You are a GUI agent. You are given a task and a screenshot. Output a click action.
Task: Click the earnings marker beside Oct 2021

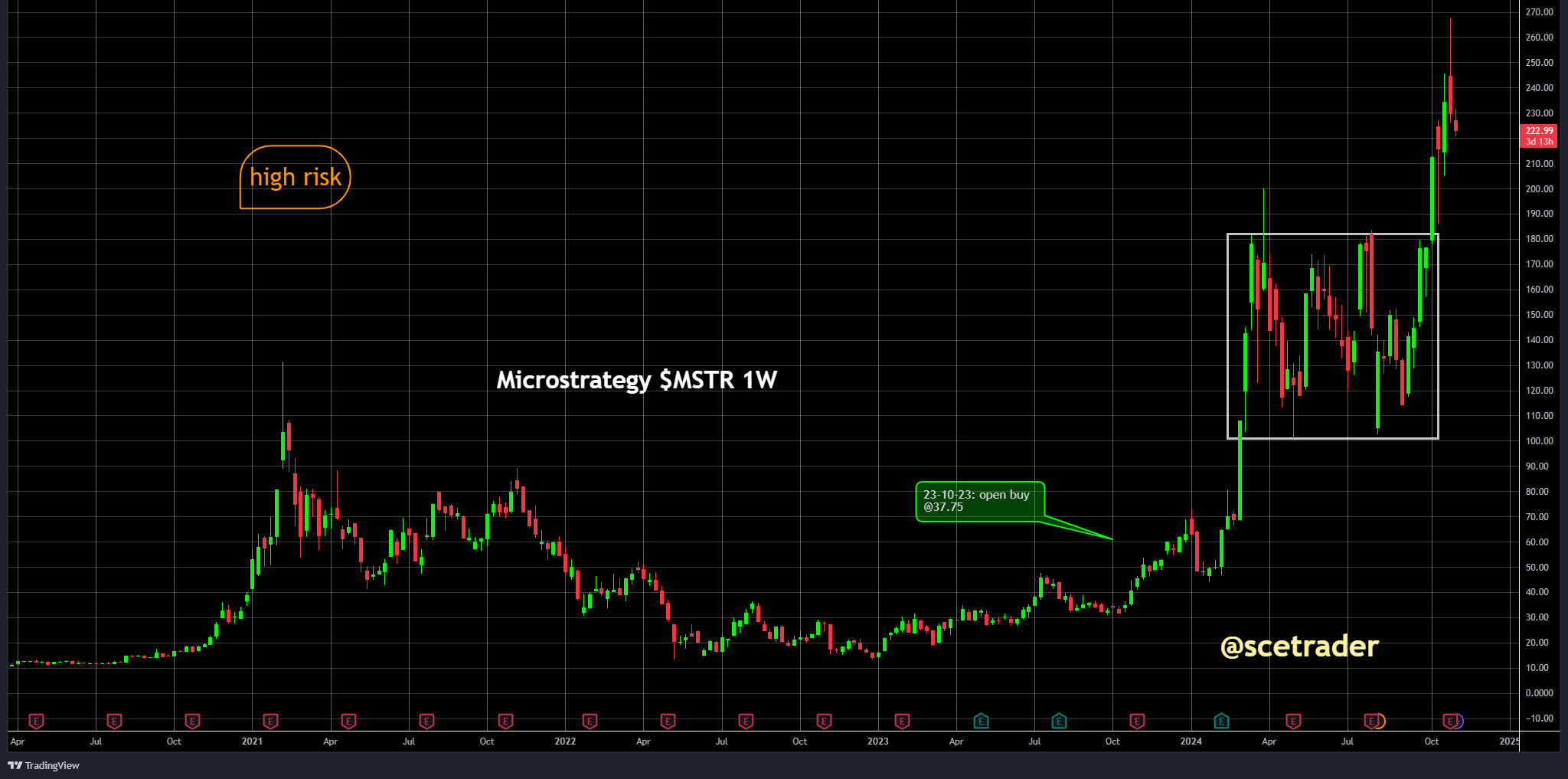505,721
